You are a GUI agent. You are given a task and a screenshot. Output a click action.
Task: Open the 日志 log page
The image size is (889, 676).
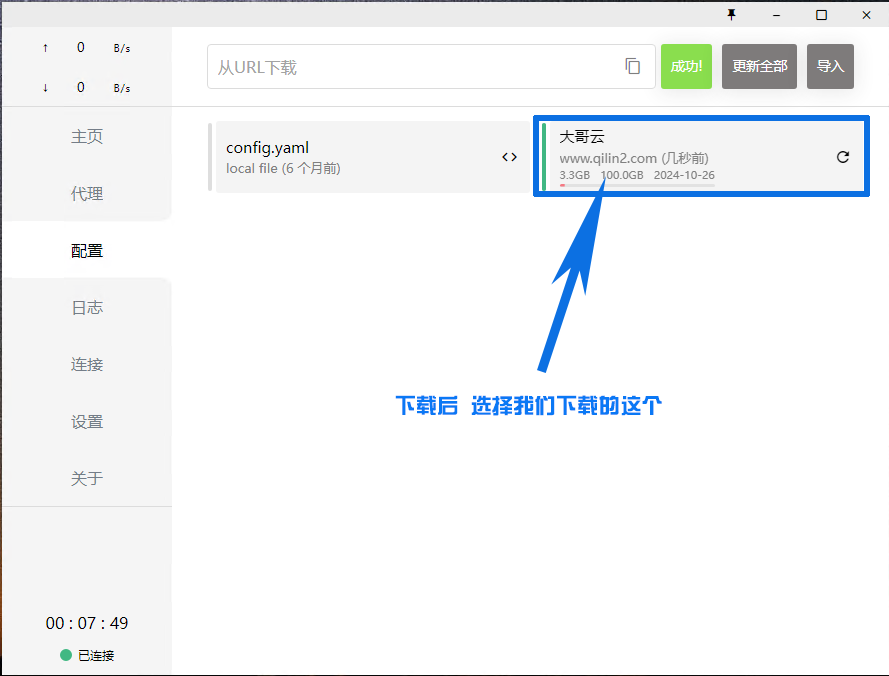point(87,307)
